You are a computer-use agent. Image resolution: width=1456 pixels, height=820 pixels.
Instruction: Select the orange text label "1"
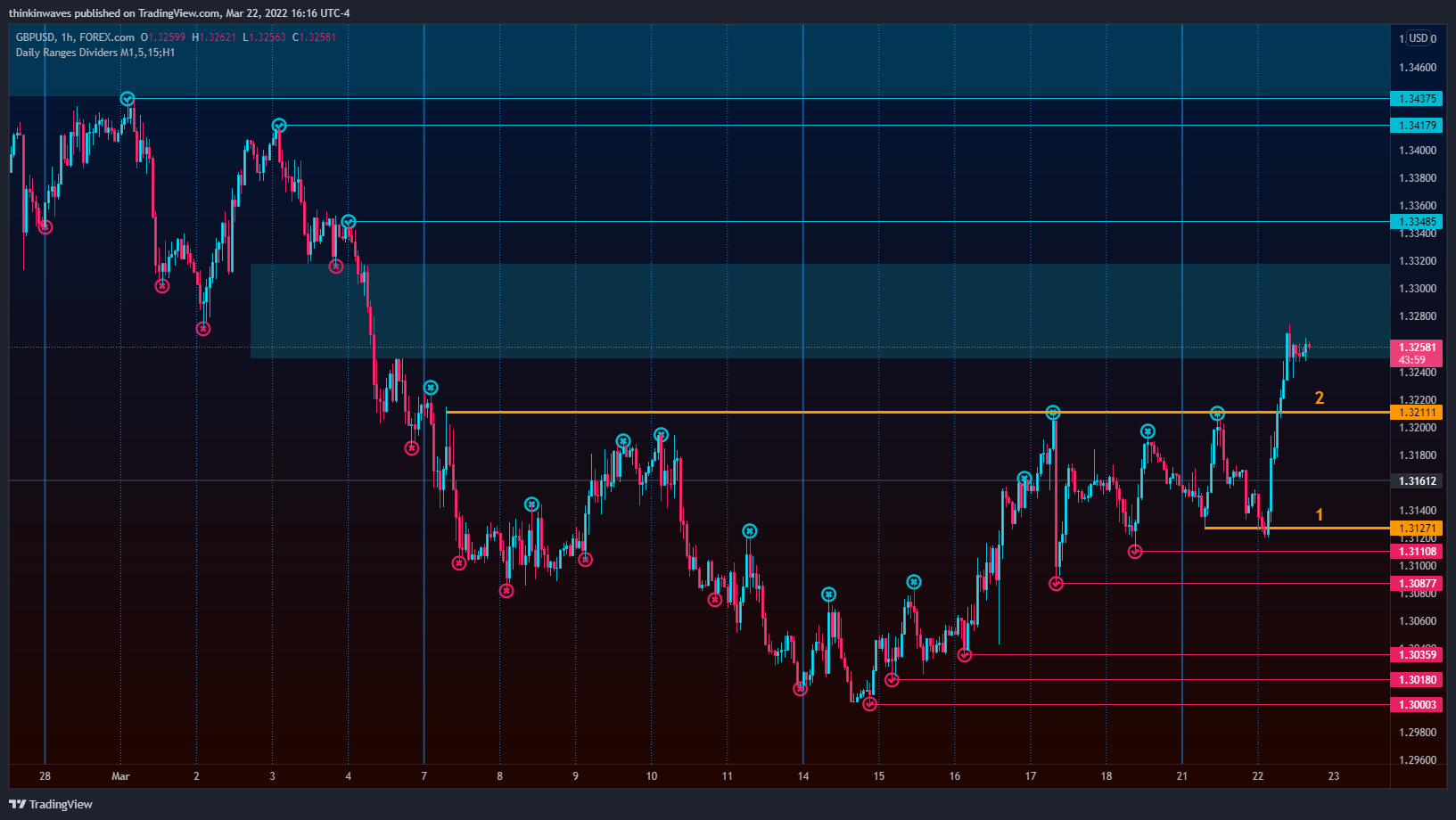click(x=1320, y=515)
